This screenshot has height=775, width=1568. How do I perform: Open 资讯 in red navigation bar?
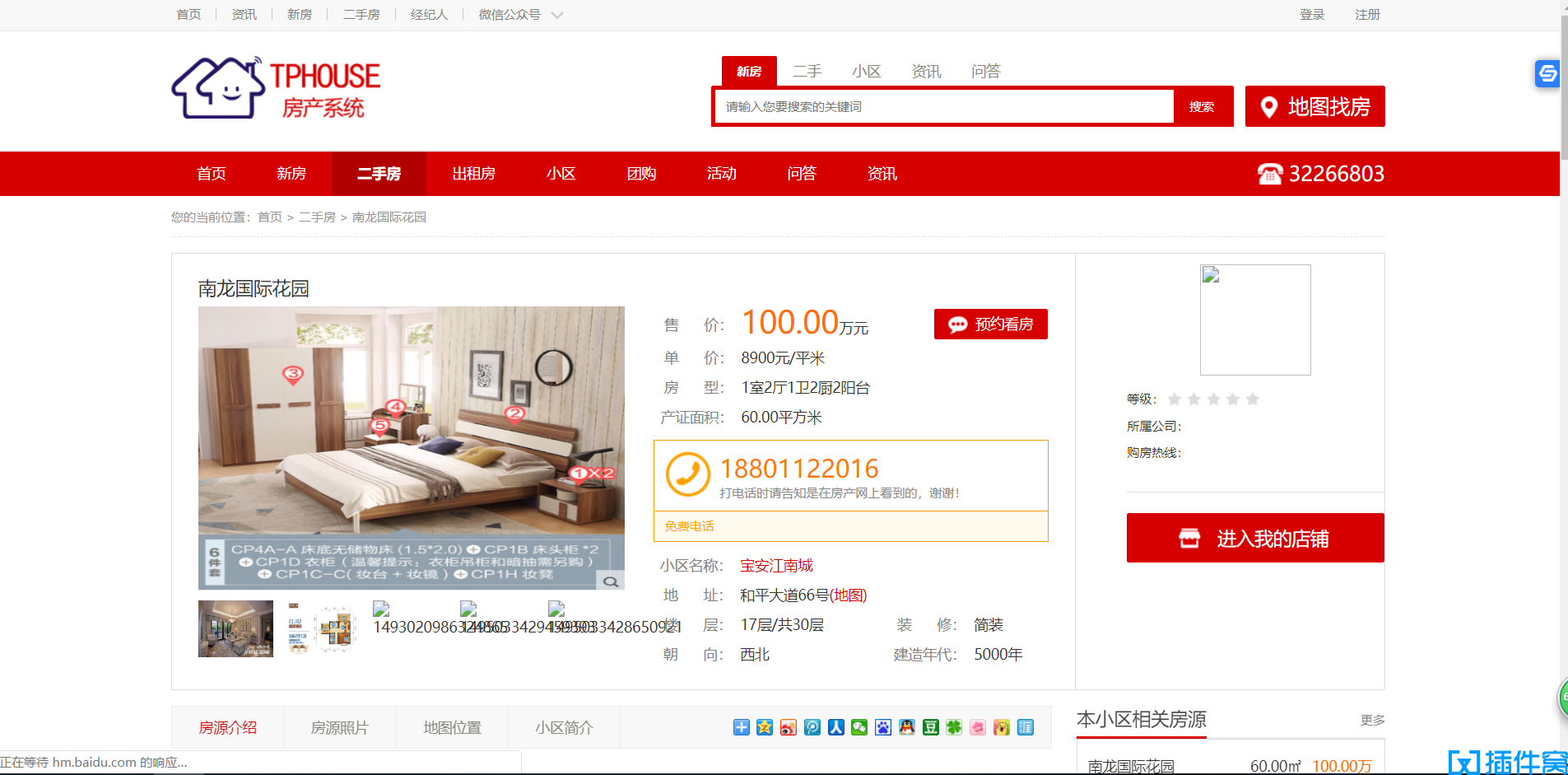882,174
